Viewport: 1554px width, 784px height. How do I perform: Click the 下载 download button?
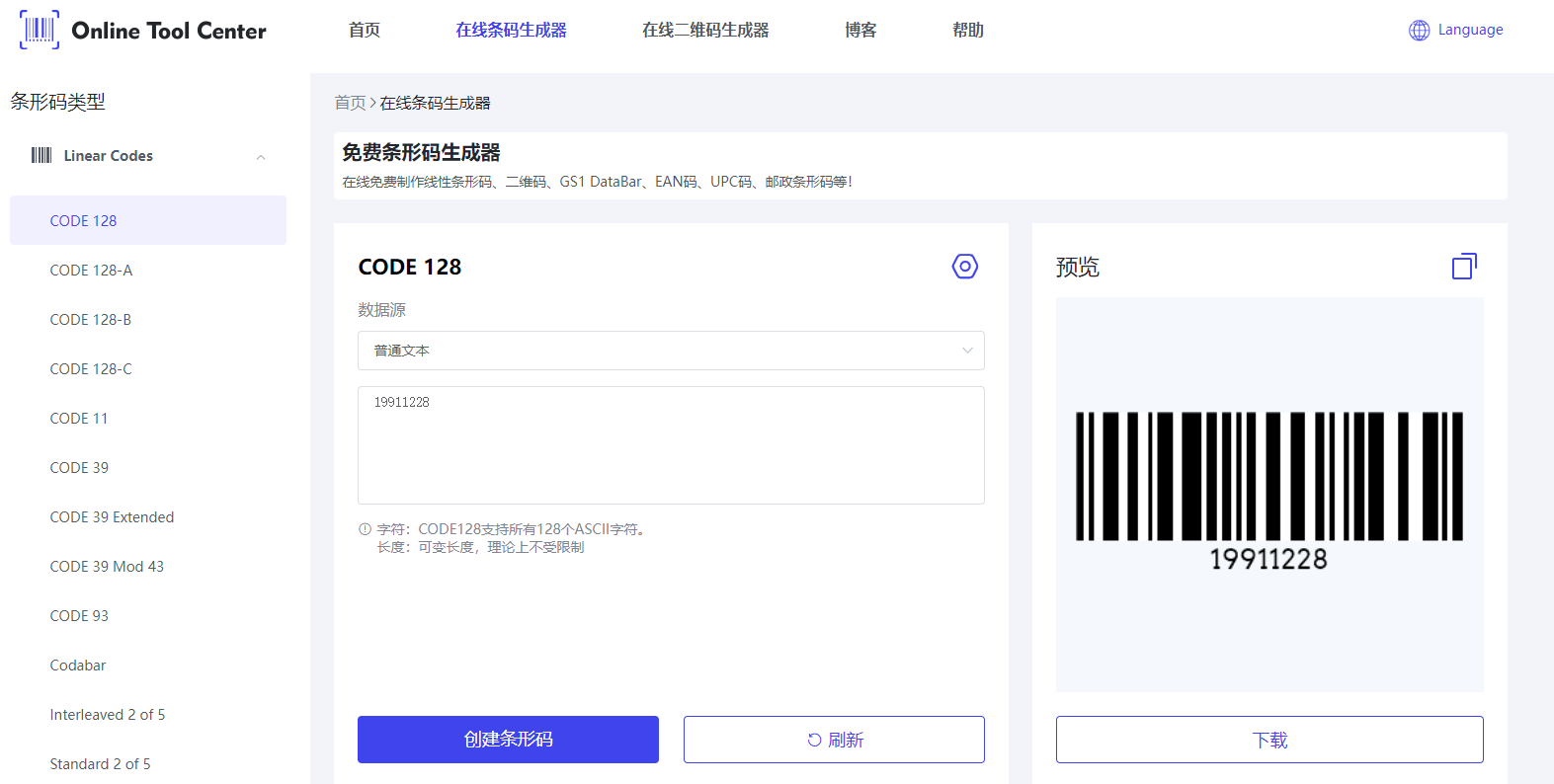coord(1269,740)
